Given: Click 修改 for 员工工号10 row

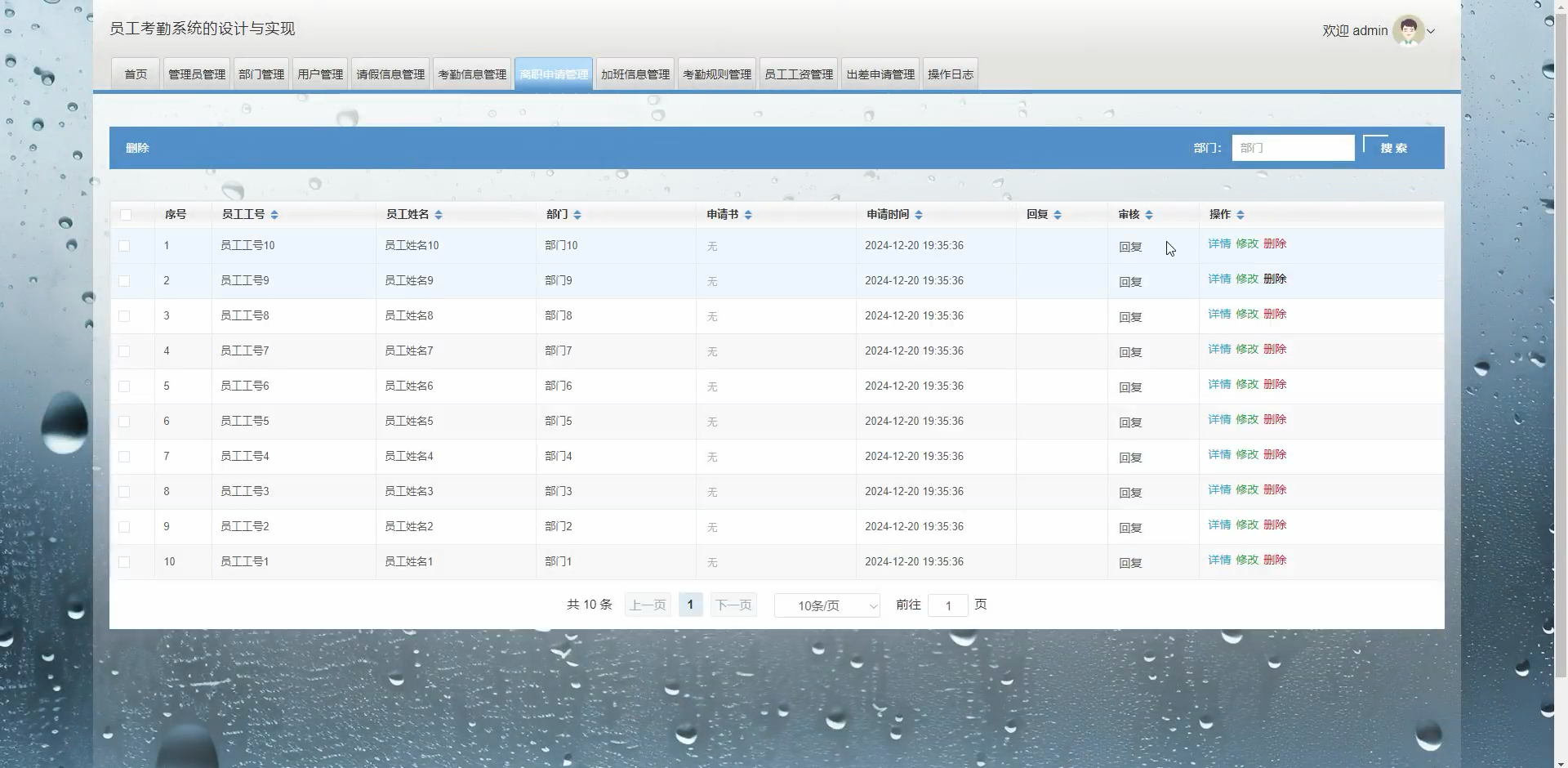Looking at the screenshot, I should (x=1247, y=243).
